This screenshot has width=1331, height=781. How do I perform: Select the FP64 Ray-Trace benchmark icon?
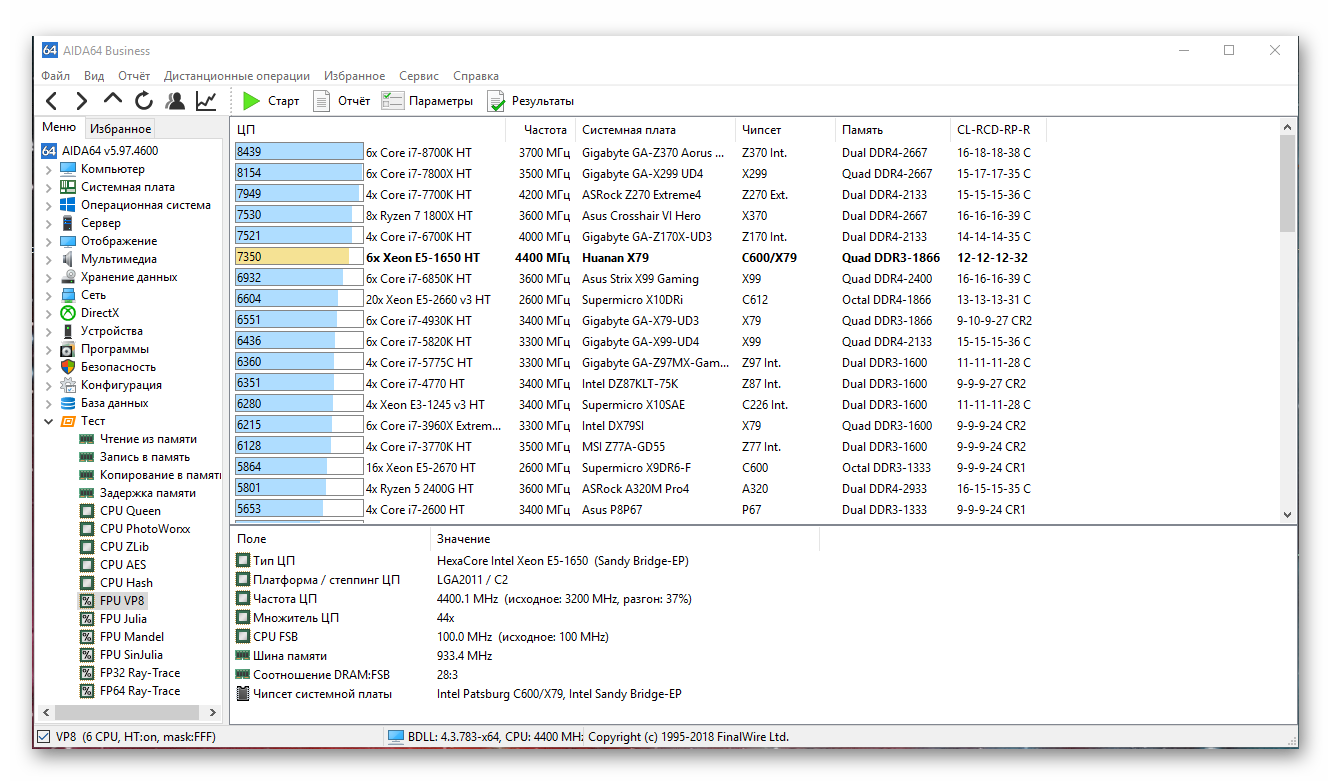pyautogui.click(x=87, y=691)
